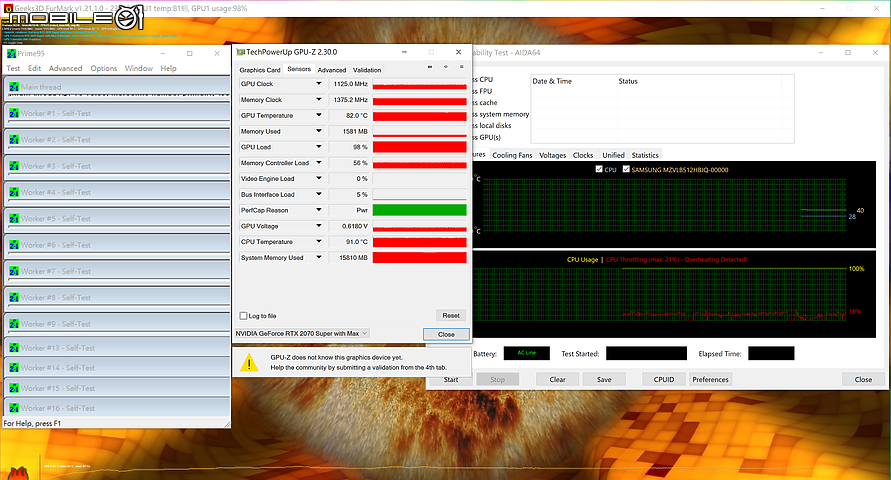Click the Worker #15 Self-Test window icon
The width and height of the screenshot is (891, 480).
click(x=14, y=388)
